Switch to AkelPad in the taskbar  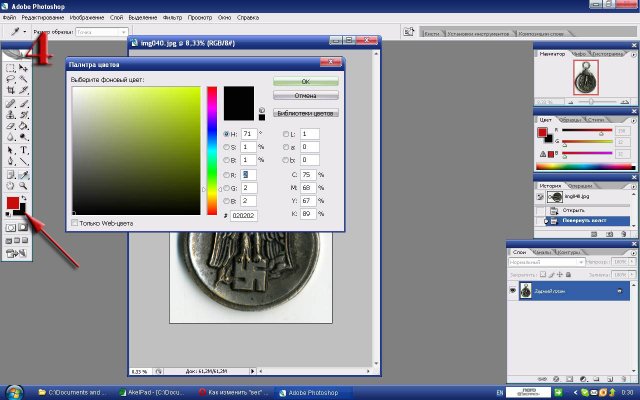pos(154,392)
